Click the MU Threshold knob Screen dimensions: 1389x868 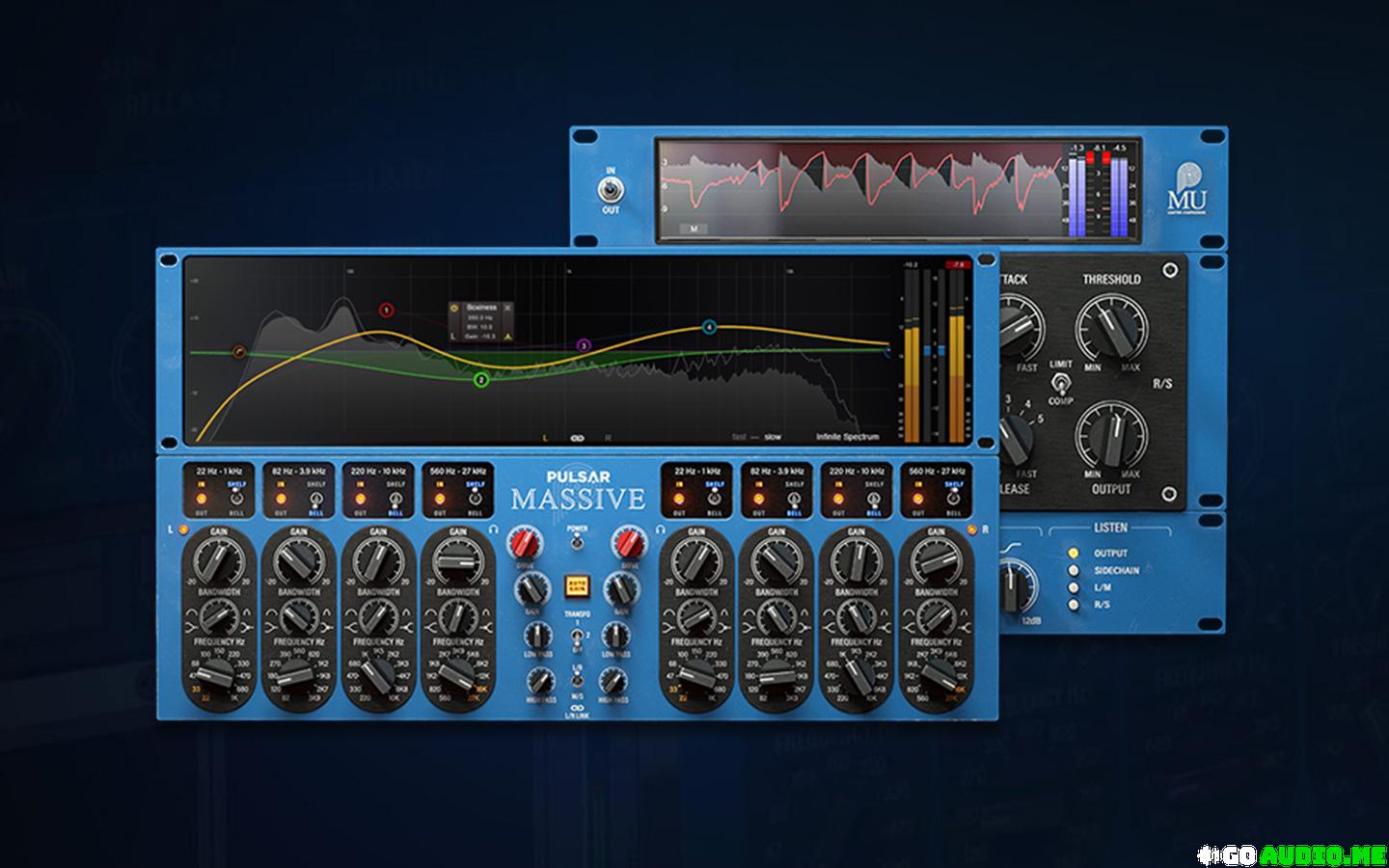(1111, 329)
